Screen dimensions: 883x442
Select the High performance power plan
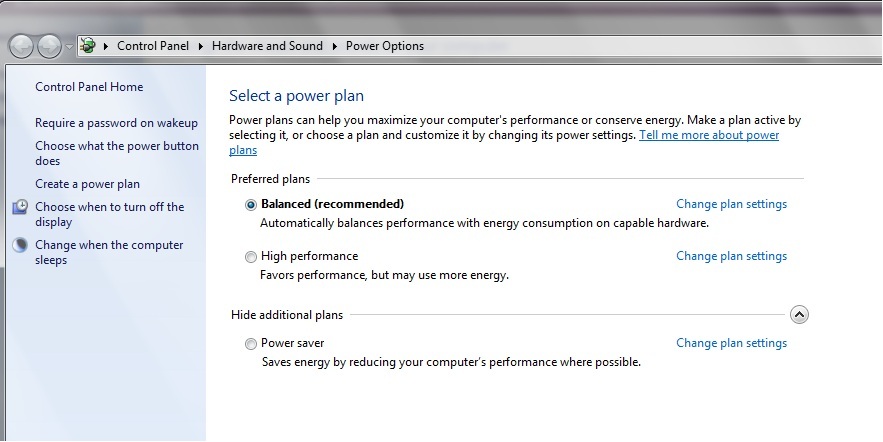(x=251, y=257)
